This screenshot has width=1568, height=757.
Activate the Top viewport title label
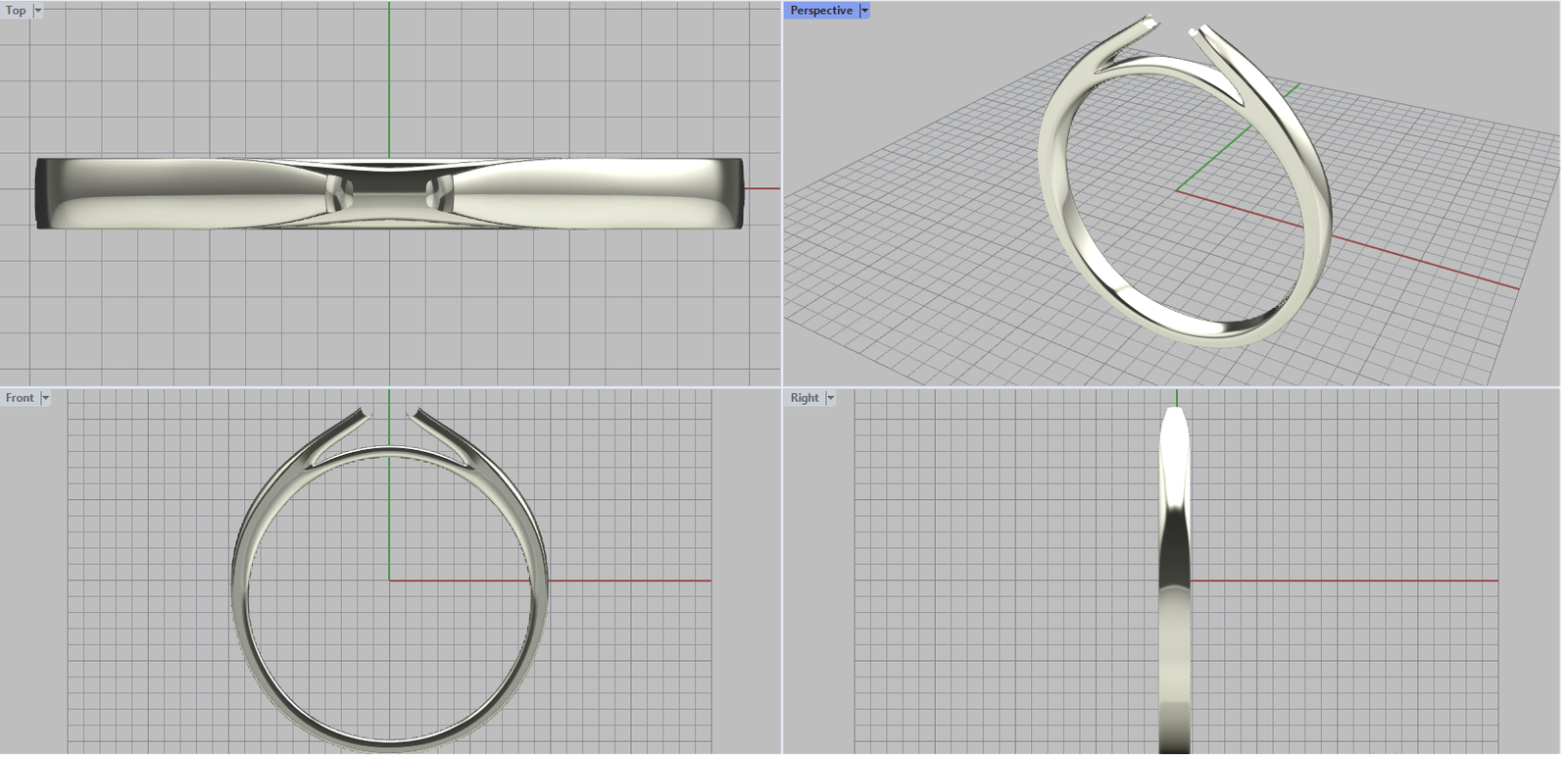click(17, 11)
